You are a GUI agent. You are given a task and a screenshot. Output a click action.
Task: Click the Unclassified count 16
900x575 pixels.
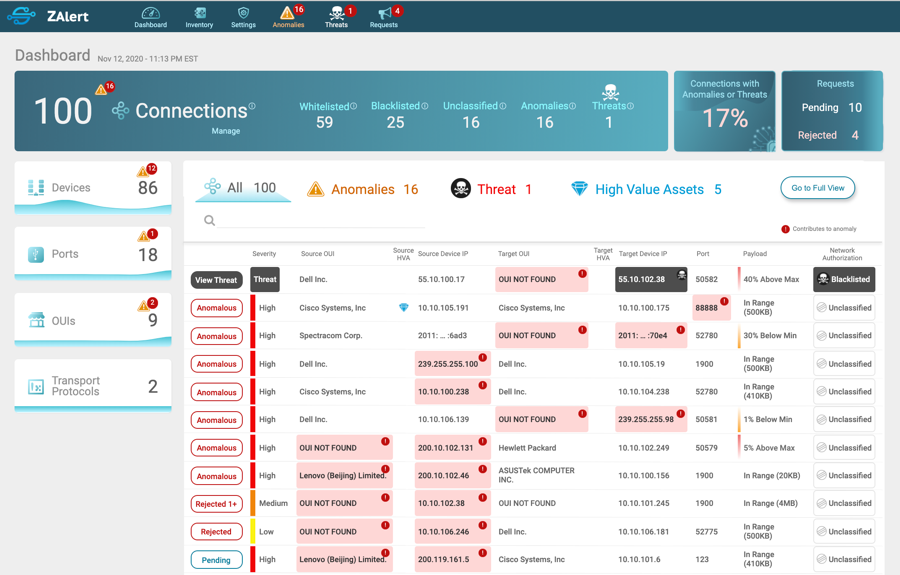(471, 122)
